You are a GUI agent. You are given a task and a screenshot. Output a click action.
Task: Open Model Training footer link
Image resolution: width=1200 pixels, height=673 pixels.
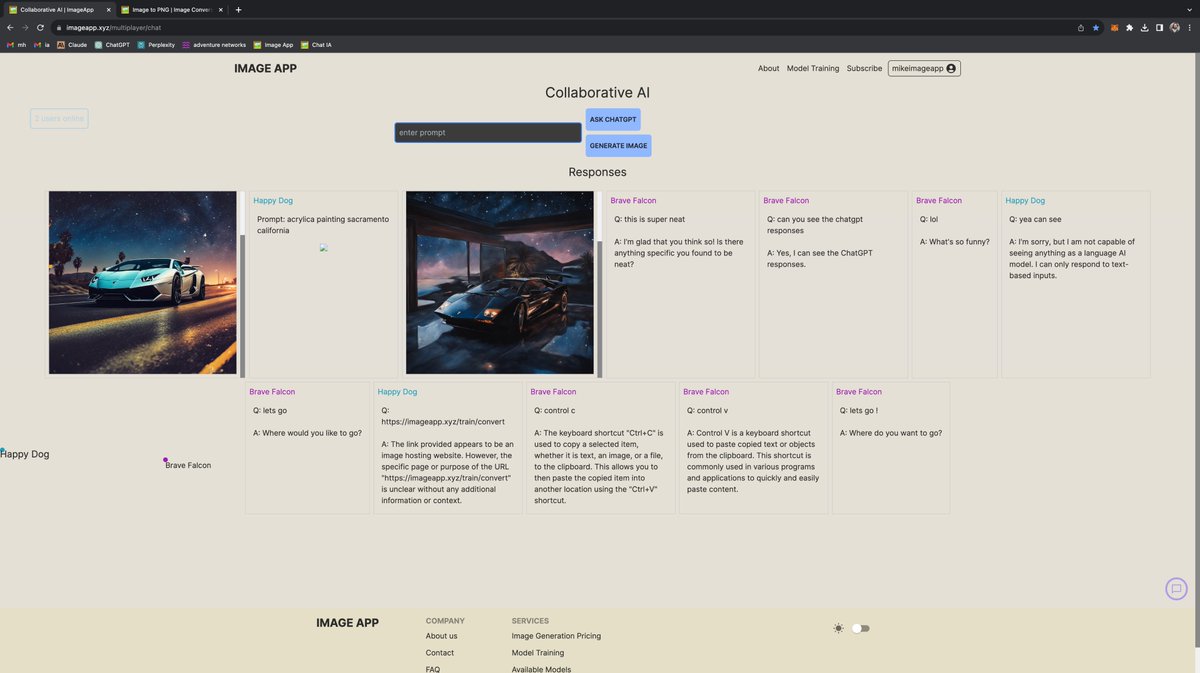(538, 653)
